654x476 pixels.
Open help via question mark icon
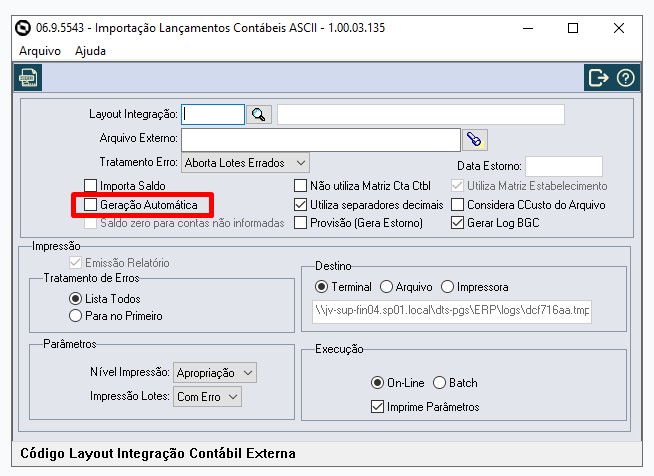[x=626, y=78]
